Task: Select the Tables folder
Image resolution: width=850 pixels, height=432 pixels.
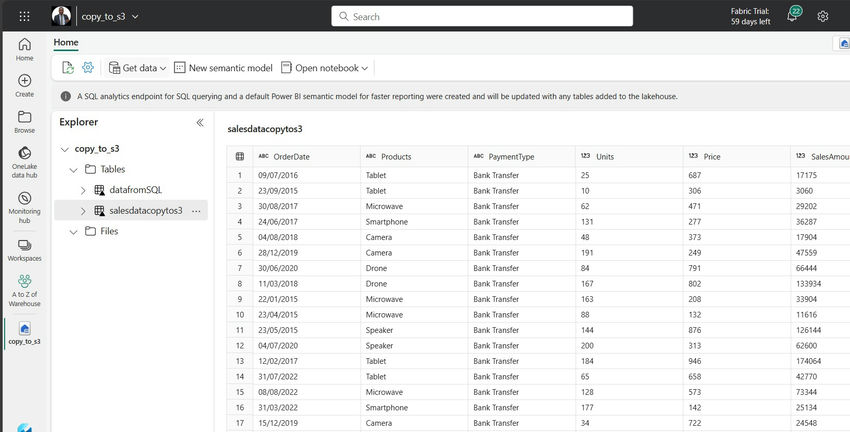Action: [x=112, y=169]
